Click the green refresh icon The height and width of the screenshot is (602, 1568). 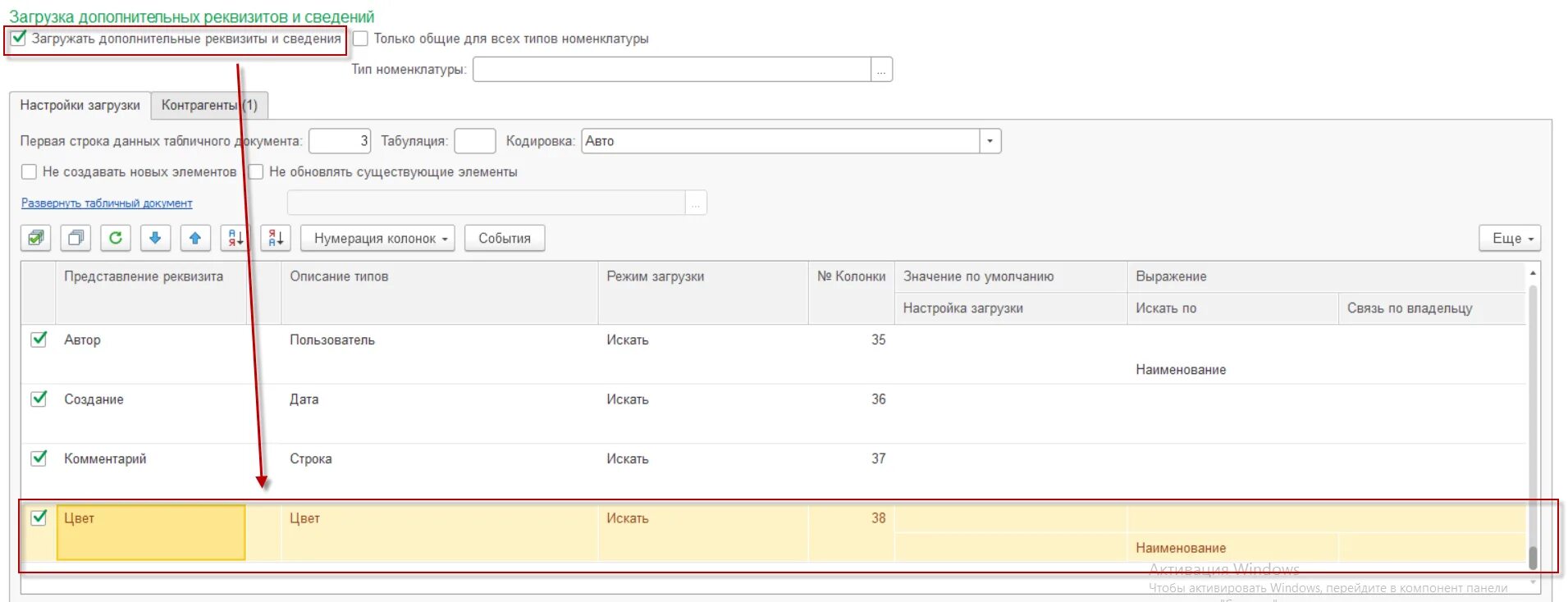(116, 238)
